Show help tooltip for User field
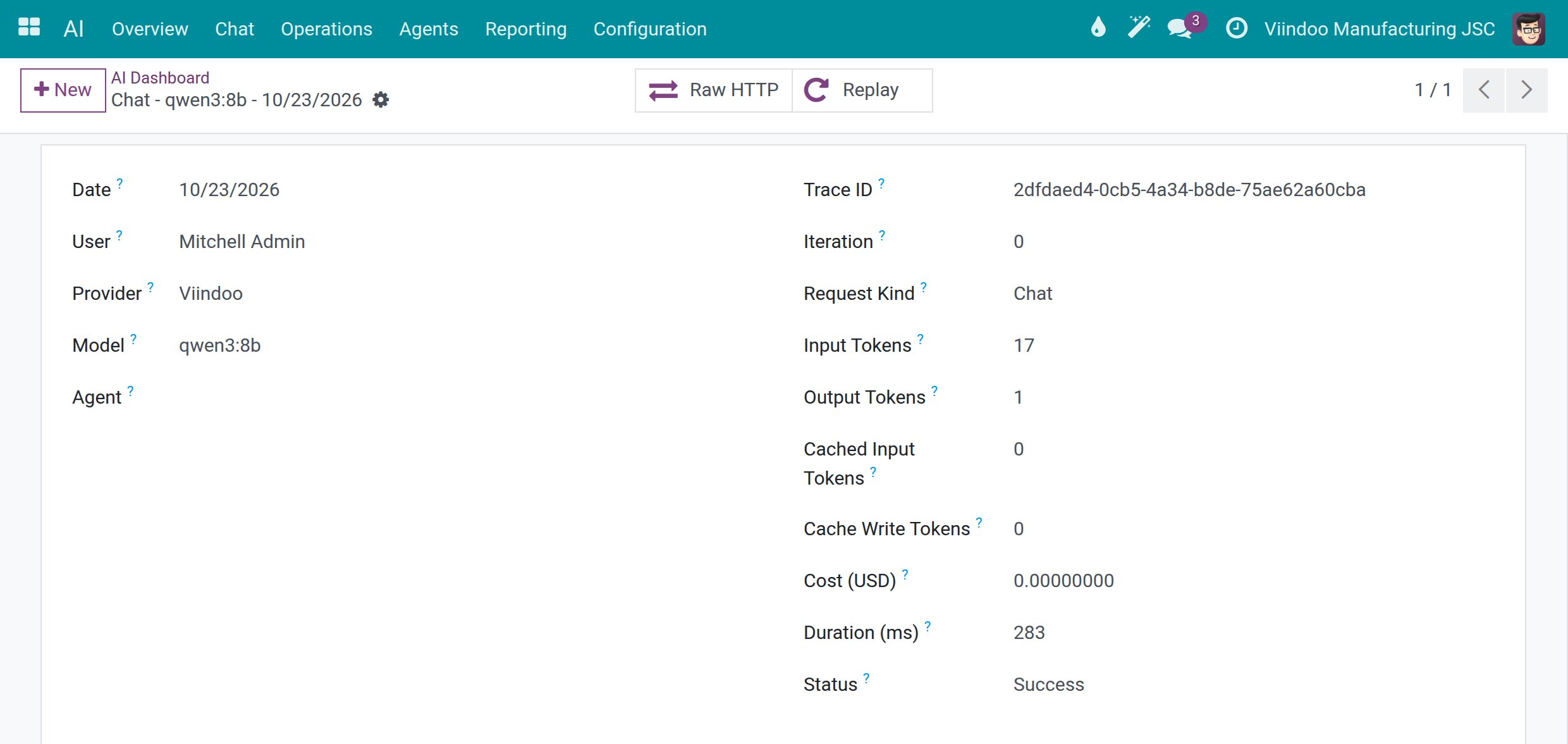The image size is (1568, 744). [x=119, y=235]
